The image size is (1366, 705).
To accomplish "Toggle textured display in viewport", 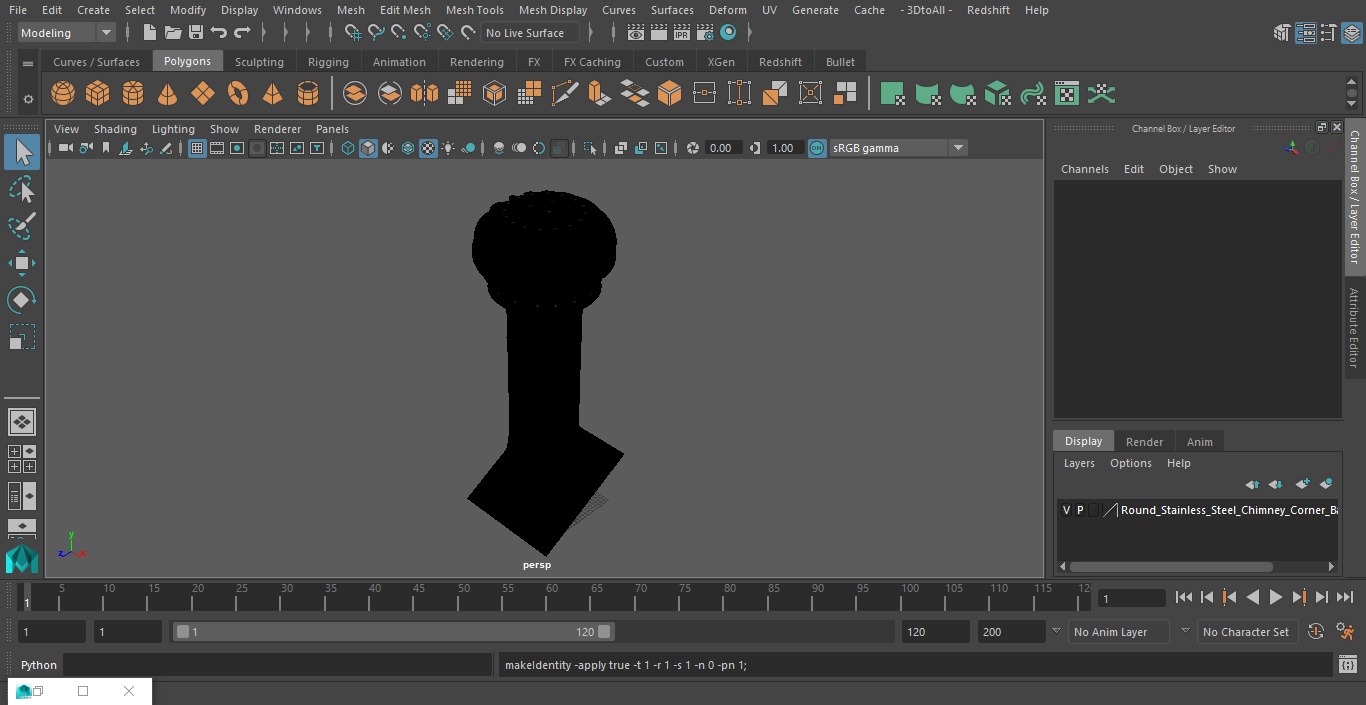I will [428, 148].
